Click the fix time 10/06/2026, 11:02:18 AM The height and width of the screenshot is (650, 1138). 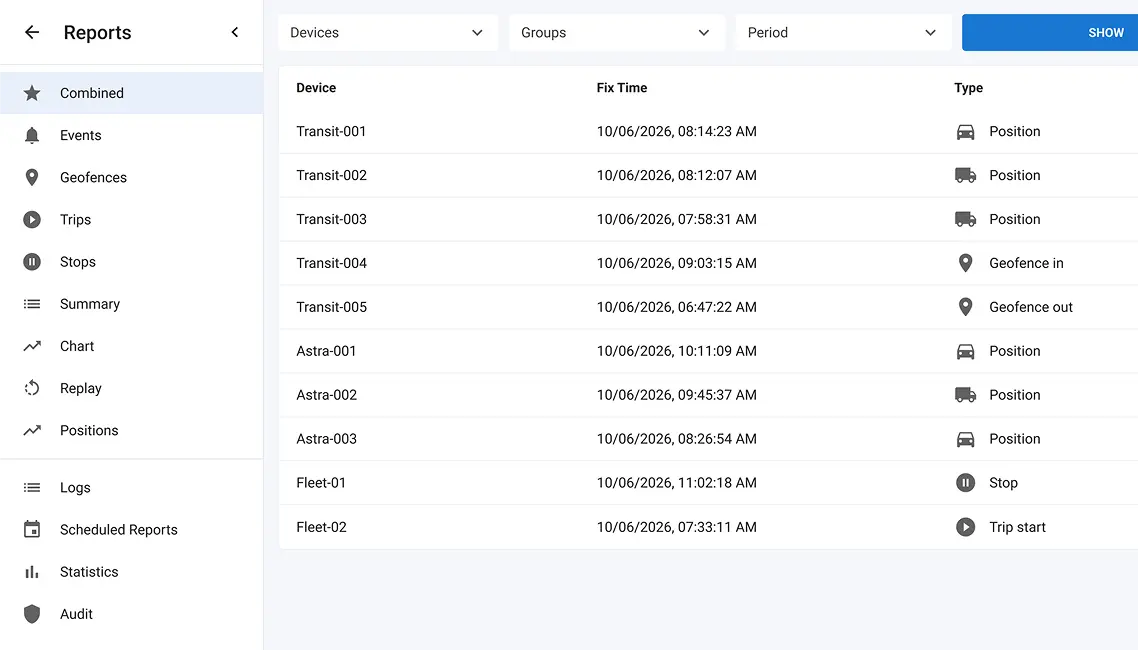pos(676,482)
